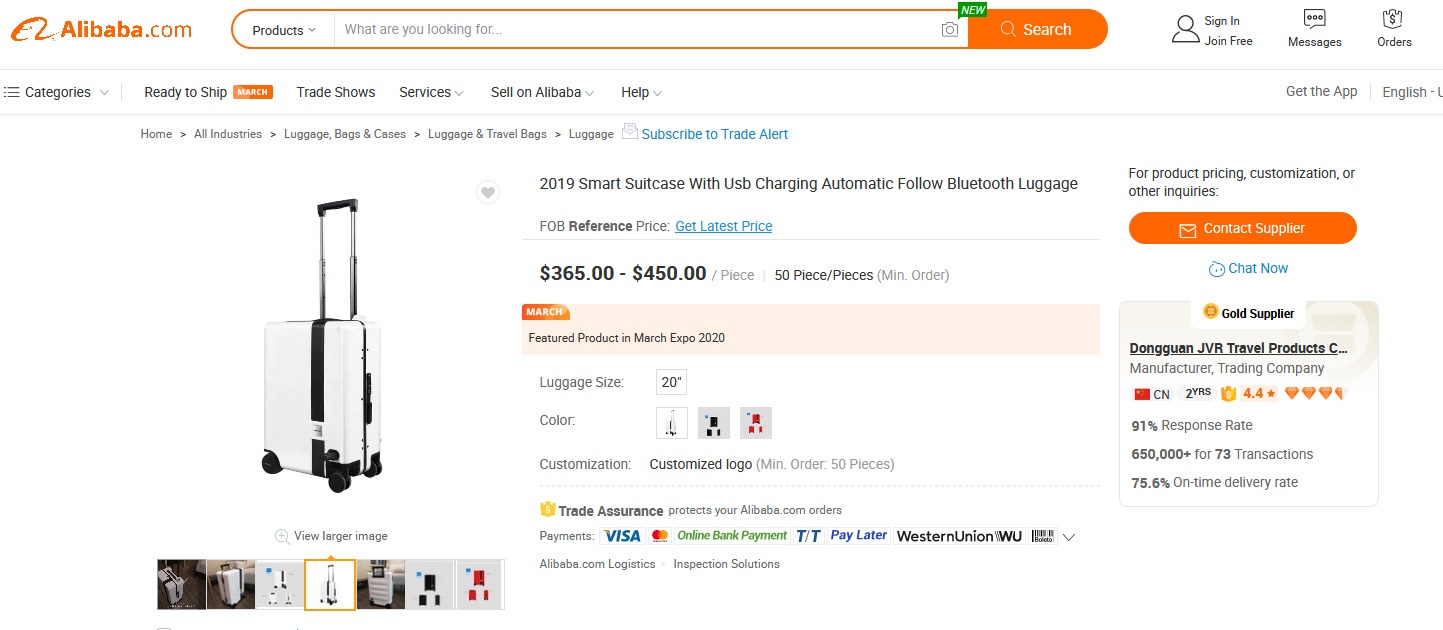
Task: Open the Categories menu icon
Action: tap(12, 92)
